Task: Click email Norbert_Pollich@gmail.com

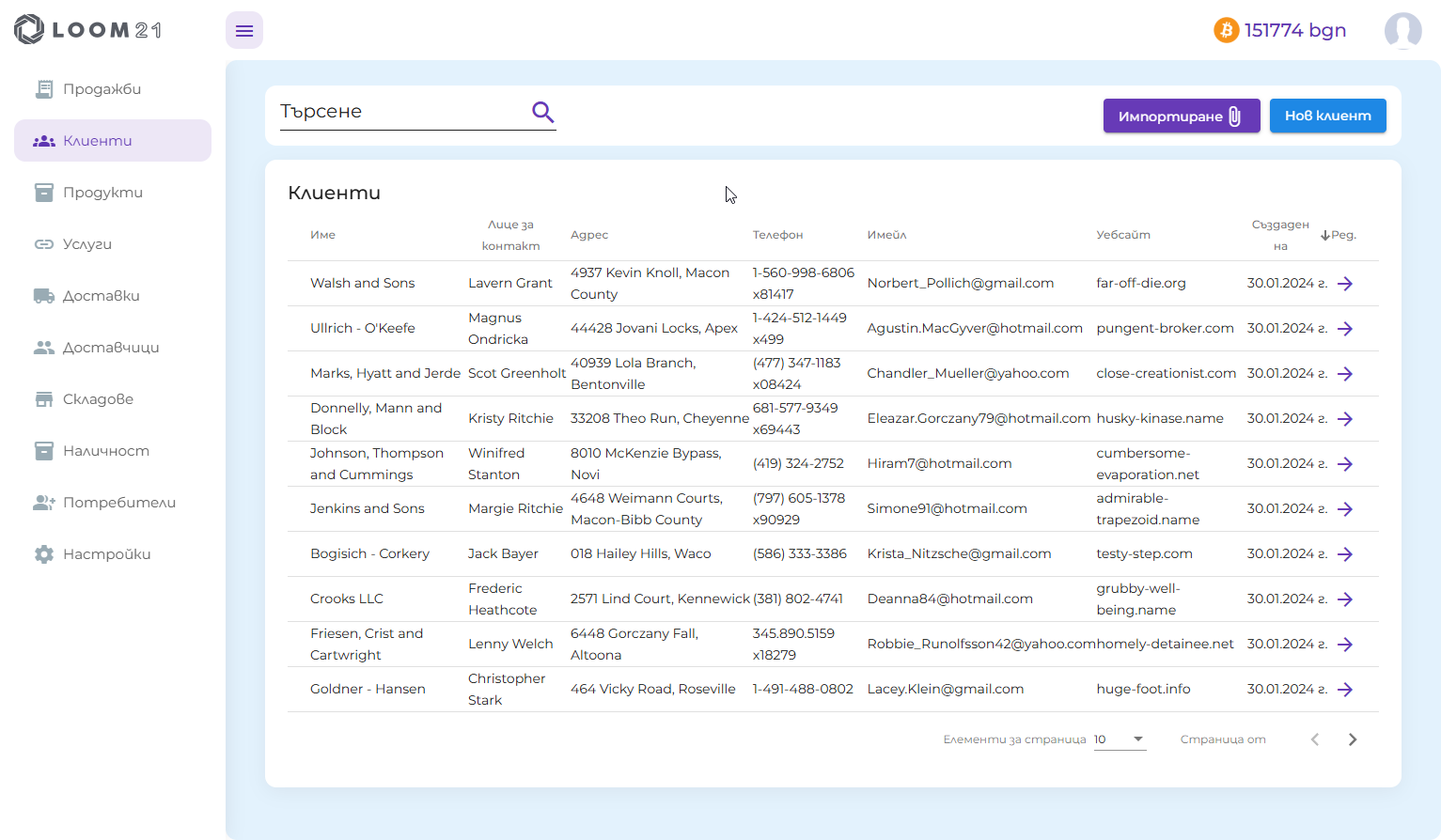Action: 961,284
